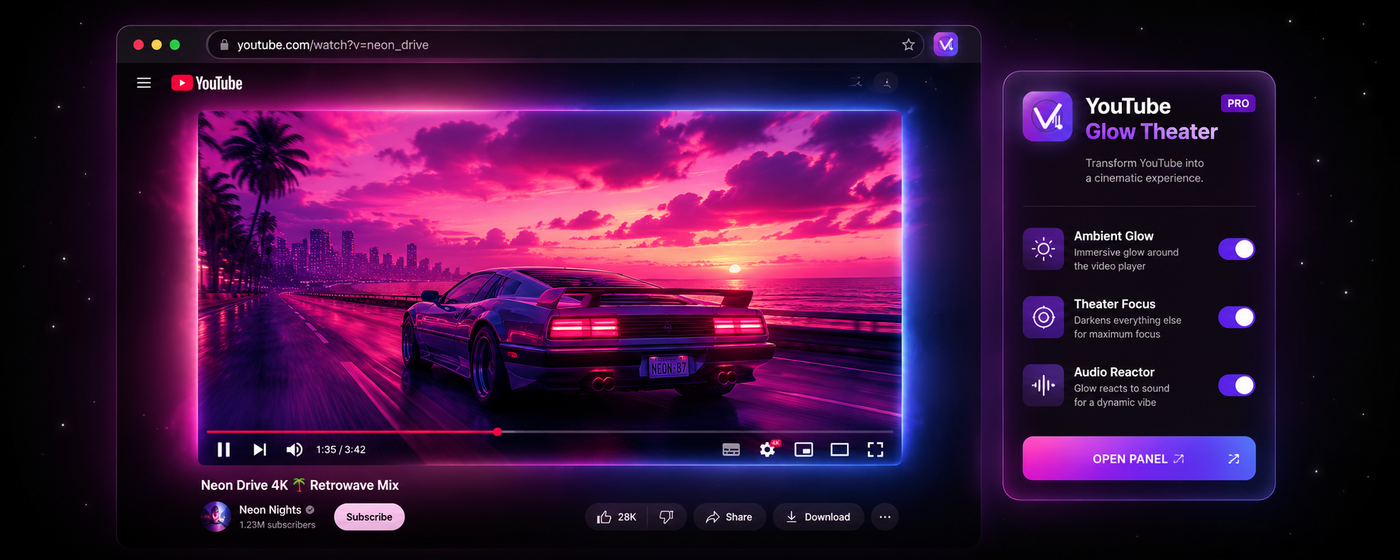Screen dimensions: 1400x560
Task: Click the Neon Nights channel name
Action: pos(270,510)
